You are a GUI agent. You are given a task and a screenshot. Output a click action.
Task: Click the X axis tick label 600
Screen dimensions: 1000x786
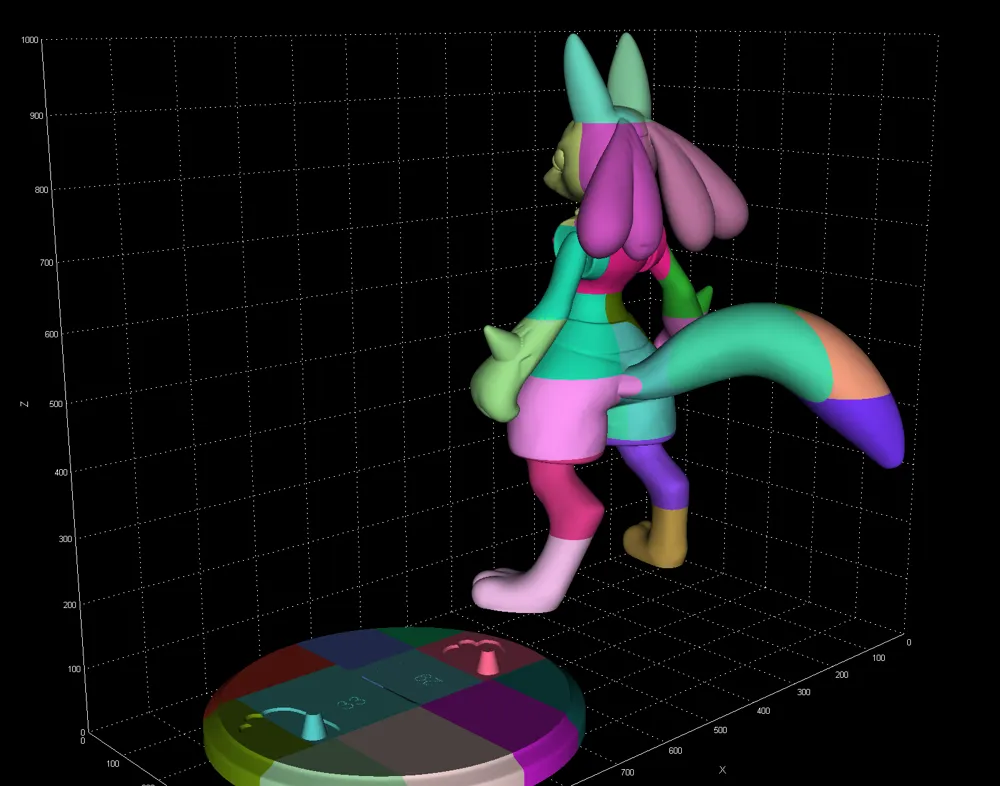click(675, 751)
